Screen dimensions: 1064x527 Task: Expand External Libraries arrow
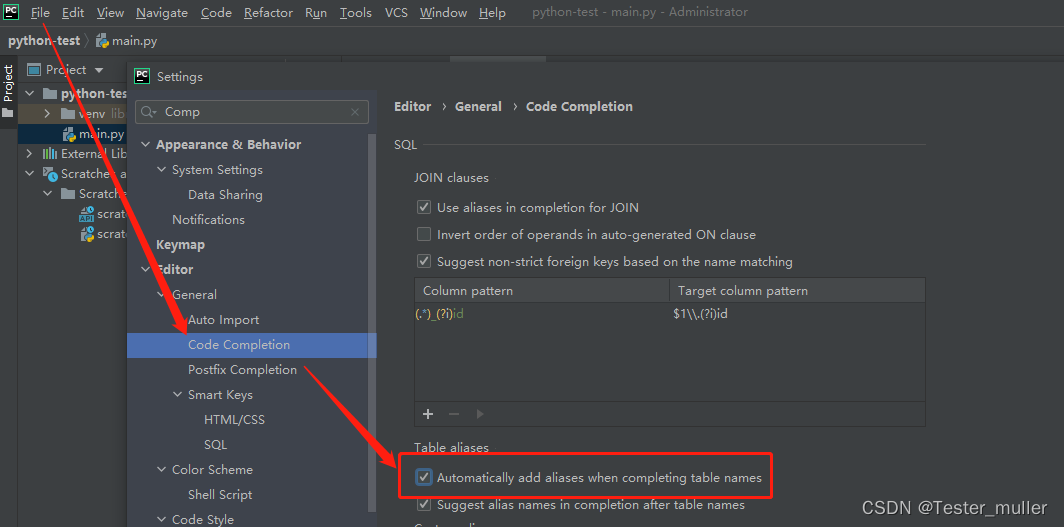pos(29,154)
